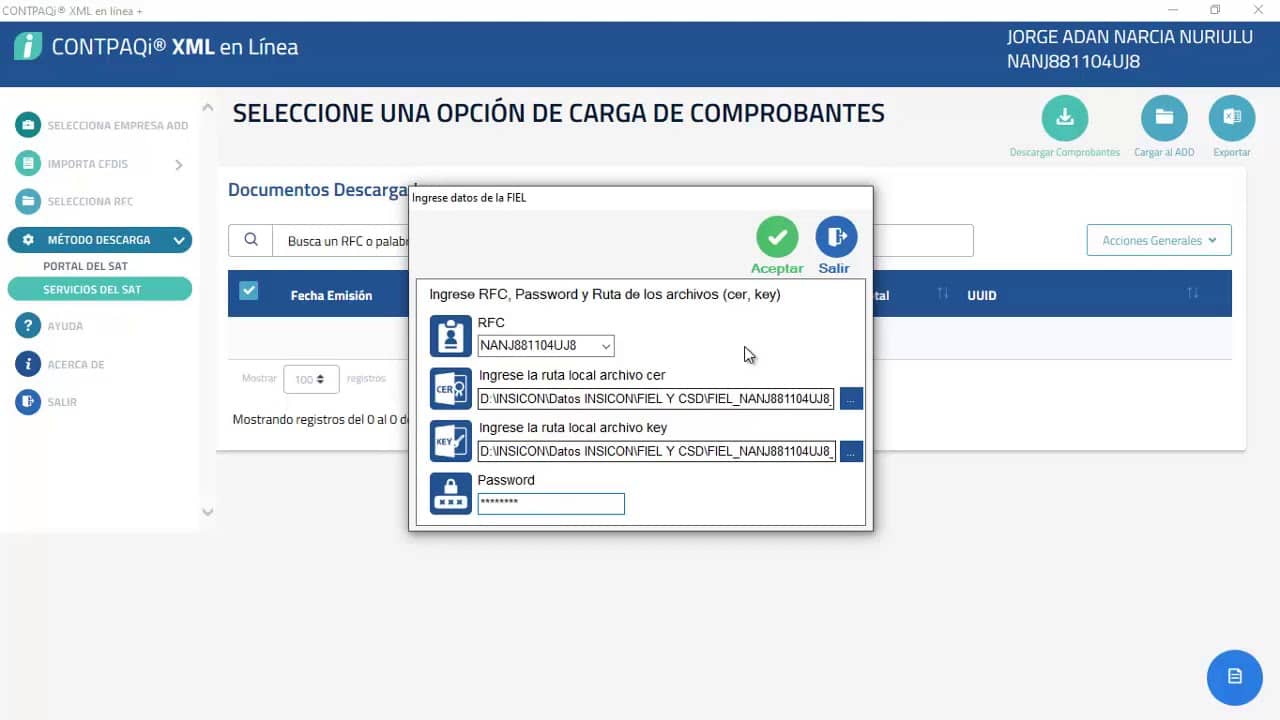Click the Exportar label
Screen dimensions: 1280x720
tap(1232, 152)
